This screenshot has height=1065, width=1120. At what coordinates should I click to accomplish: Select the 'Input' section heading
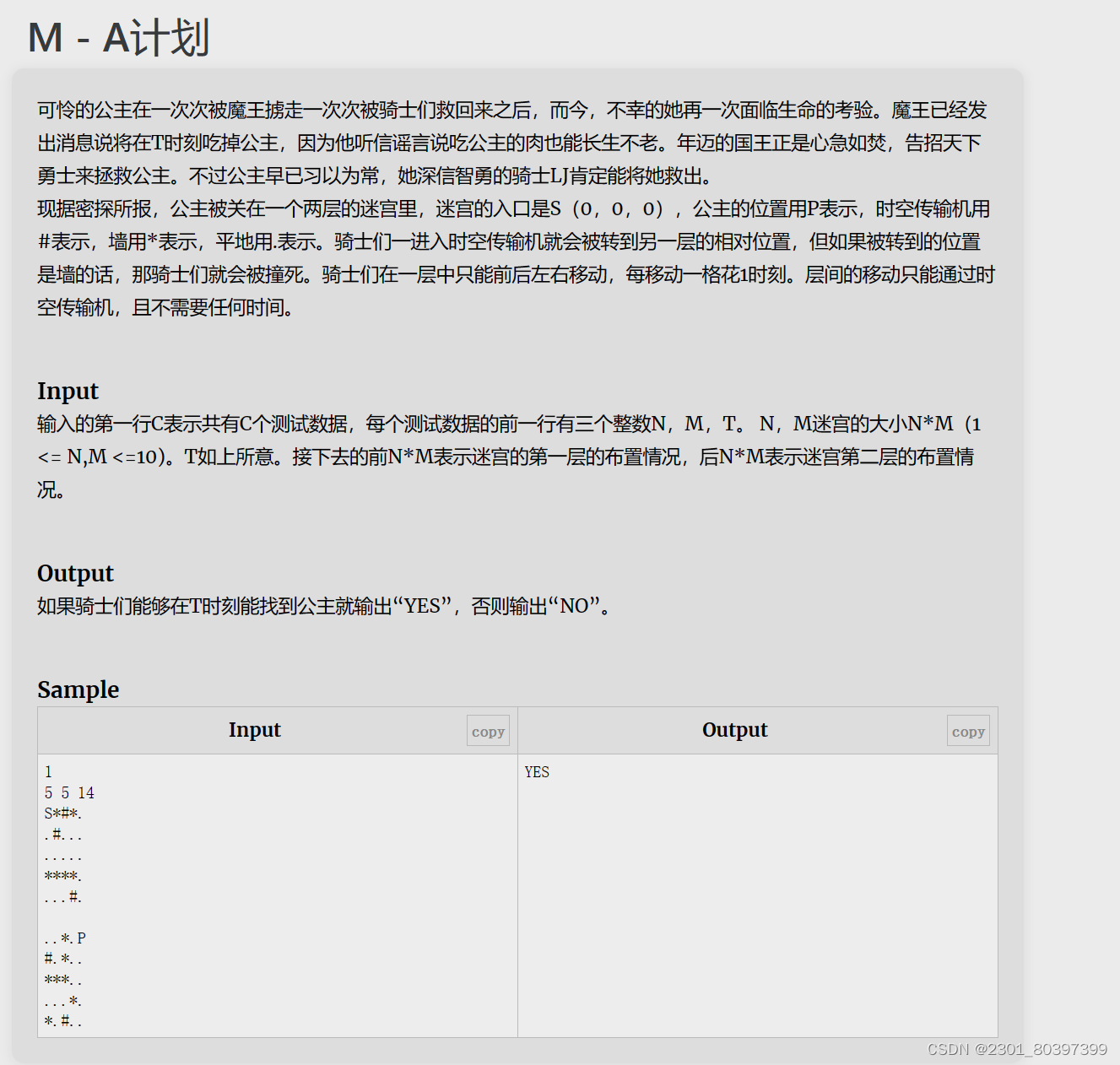pyautogui.click(x=68, y=391)
